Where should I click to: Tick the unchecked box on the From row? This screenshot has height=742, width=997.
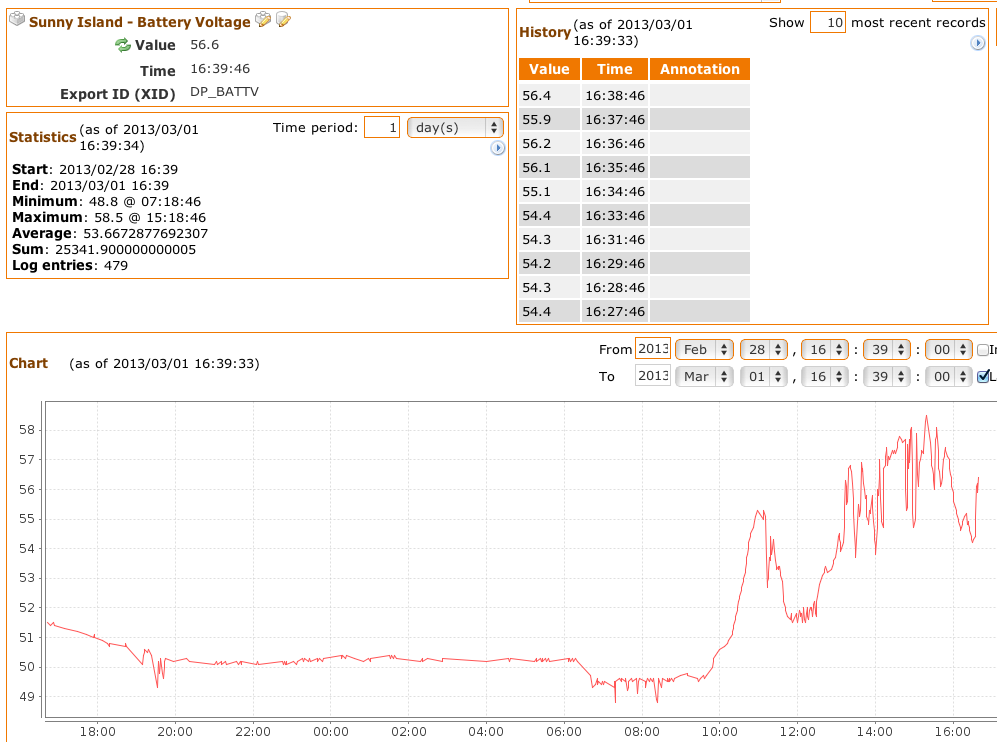tap(983, 350)
